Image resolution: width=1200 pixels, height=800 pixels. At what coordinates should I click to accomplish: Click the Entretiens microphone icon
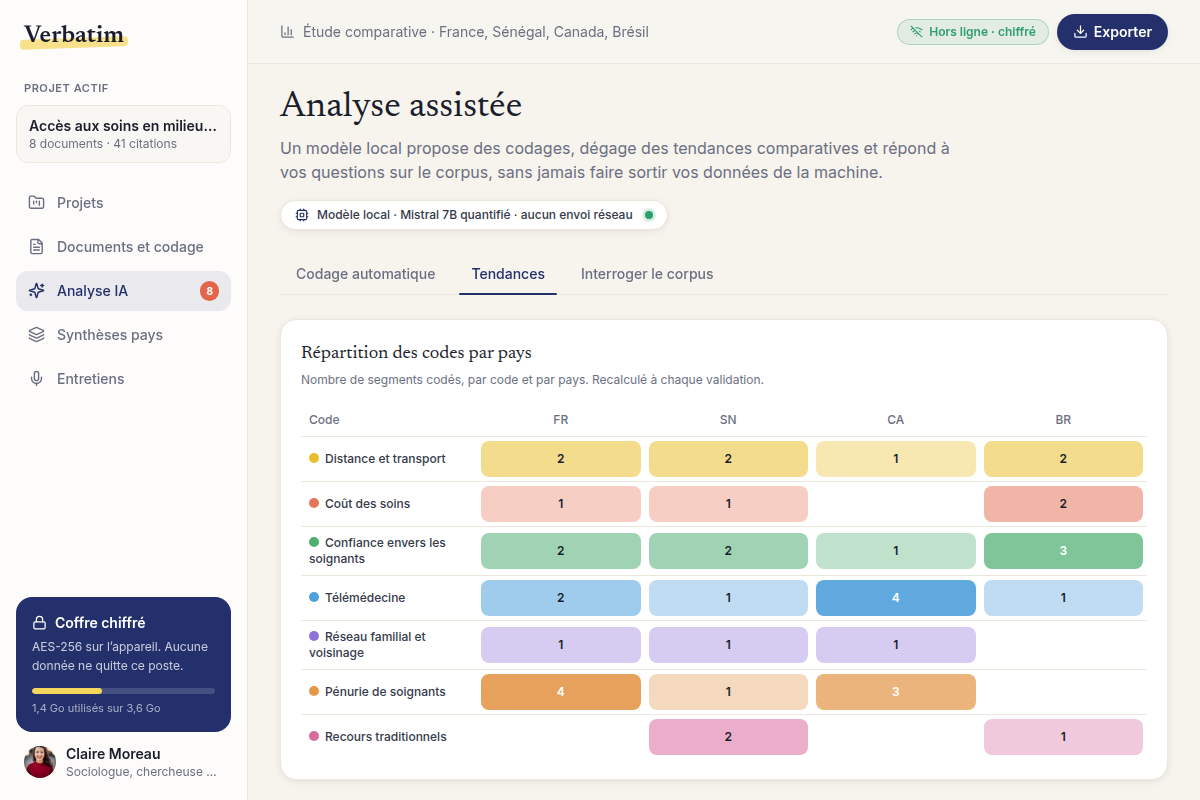click(x=37, y=379)
